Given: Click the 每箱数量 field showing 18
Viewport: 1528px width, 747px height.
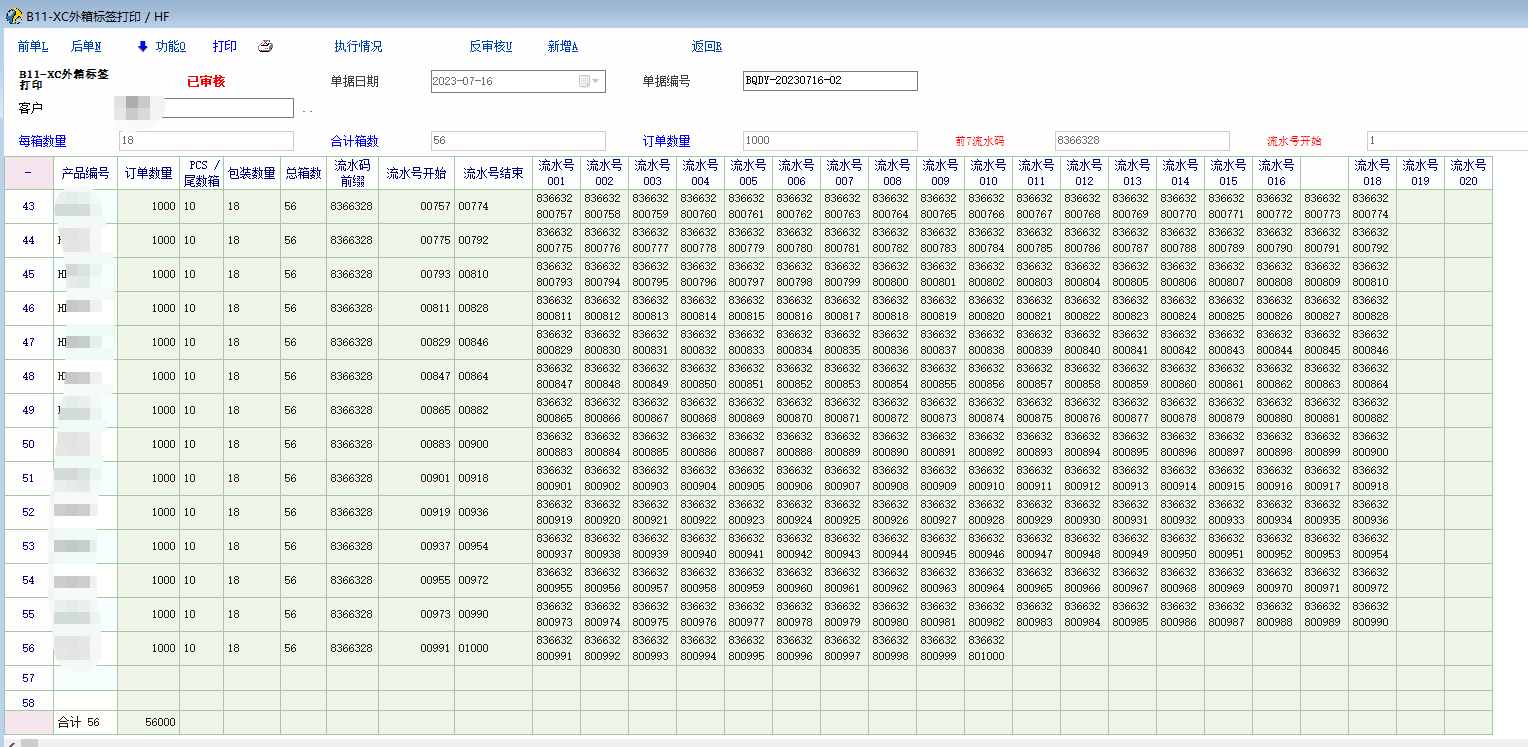Looking at the screenshot, I should [x=206, y=141].
